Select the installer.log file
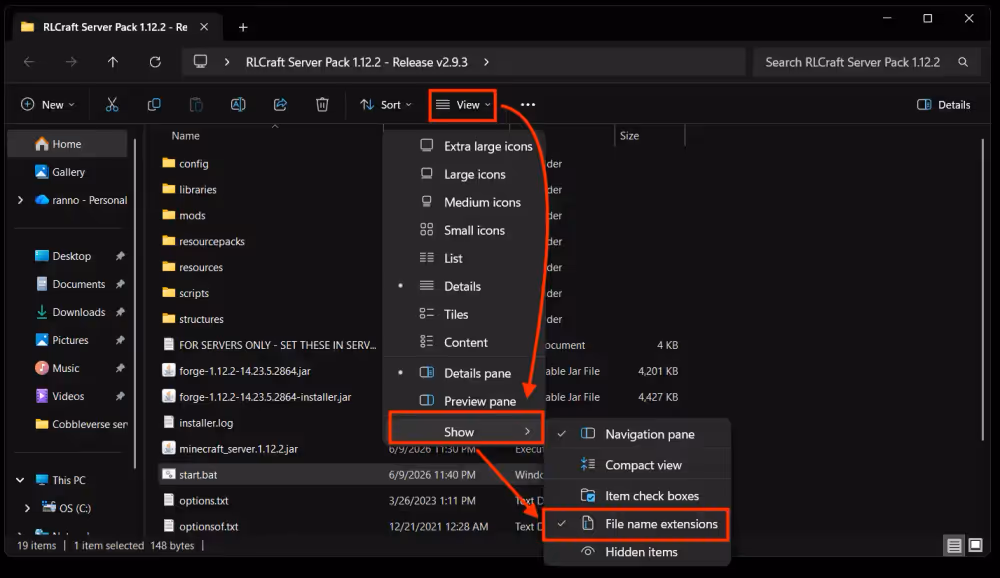The width and height of the screenshot is (1000, 578). pyautogui.click(x=206, y=423)
